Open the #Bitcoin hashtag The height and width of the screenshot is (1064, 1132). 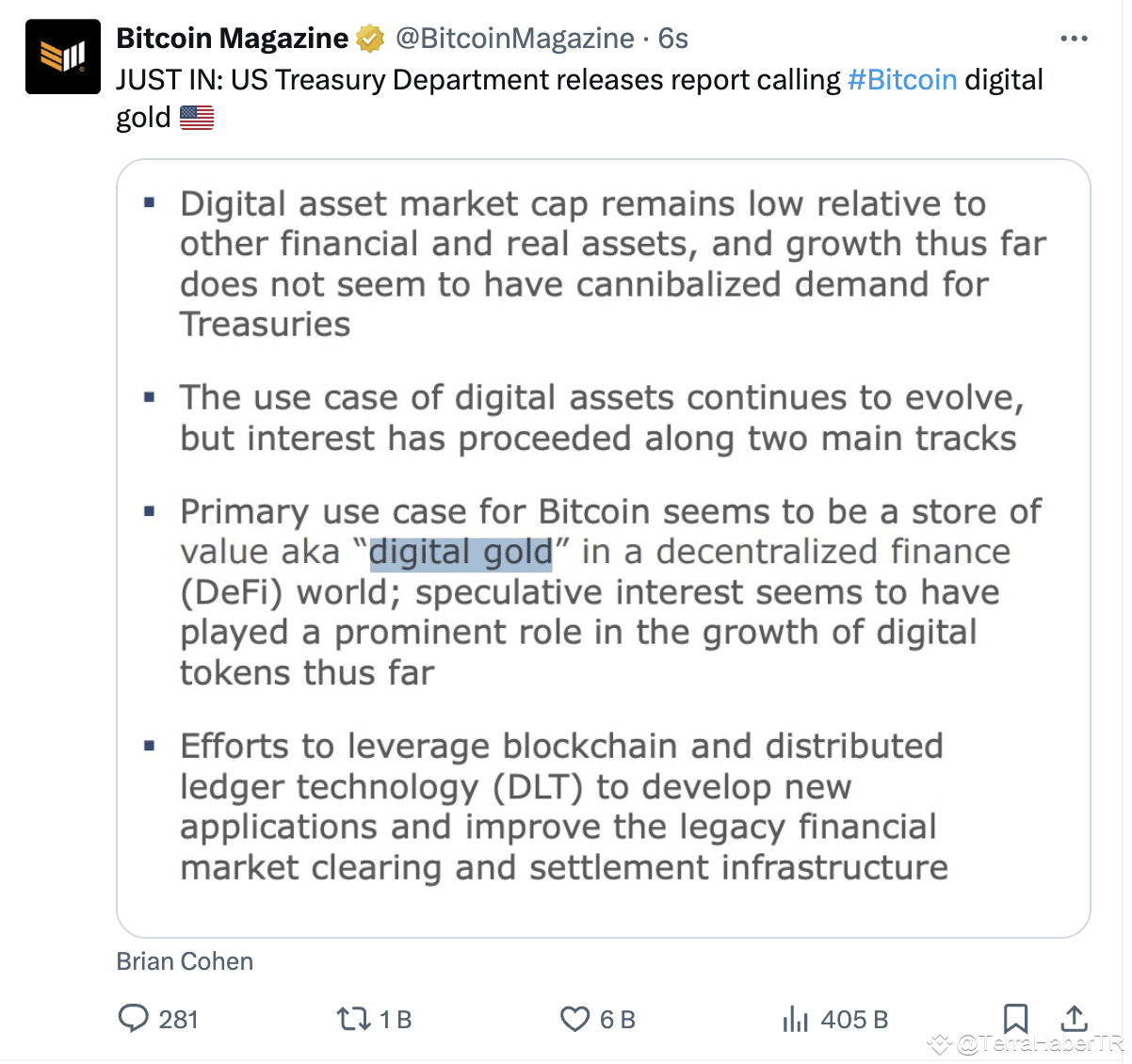[902, 80]
